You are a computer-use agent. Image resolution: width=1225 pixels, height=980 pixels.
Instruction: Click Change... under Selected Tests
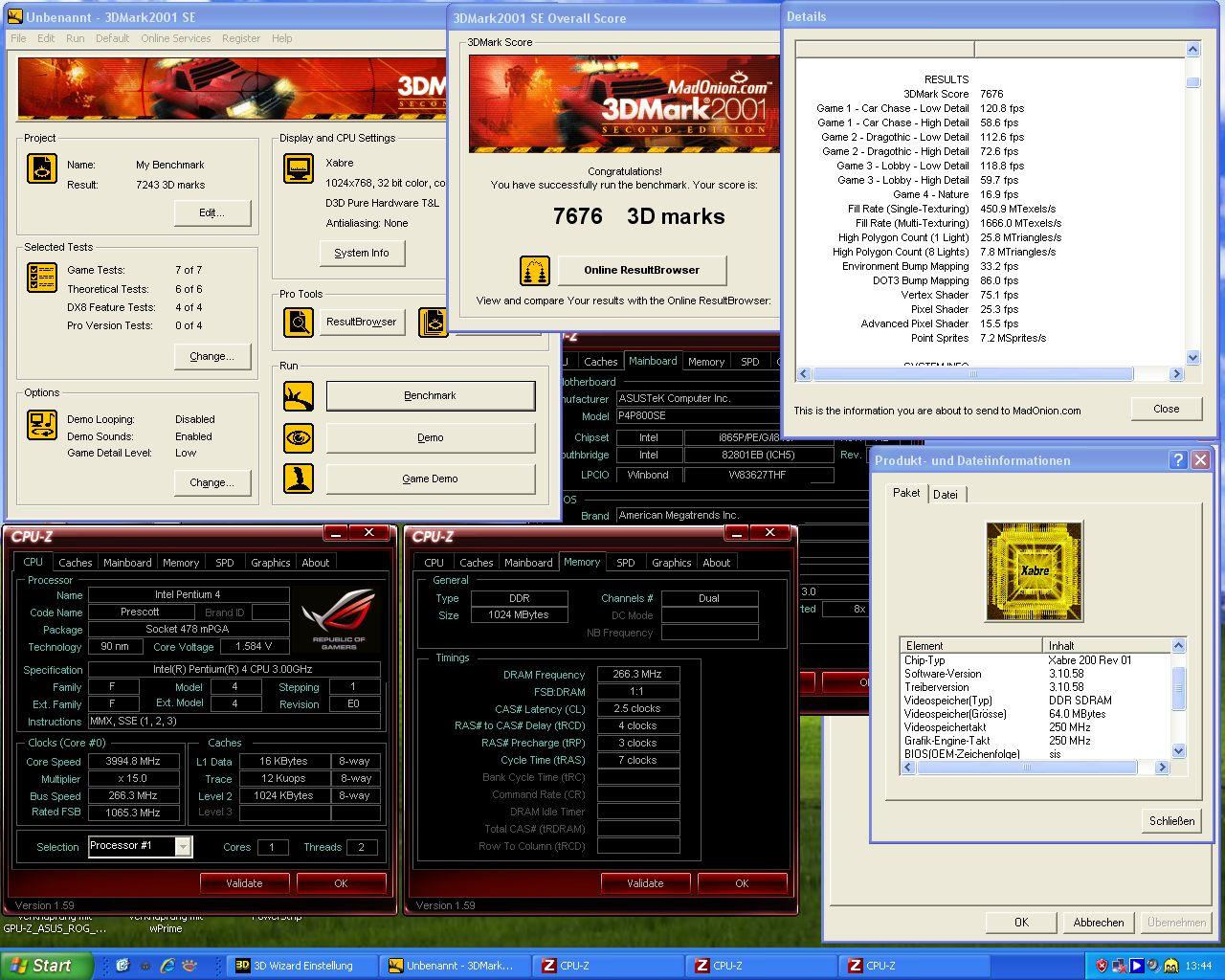point(212,356)
